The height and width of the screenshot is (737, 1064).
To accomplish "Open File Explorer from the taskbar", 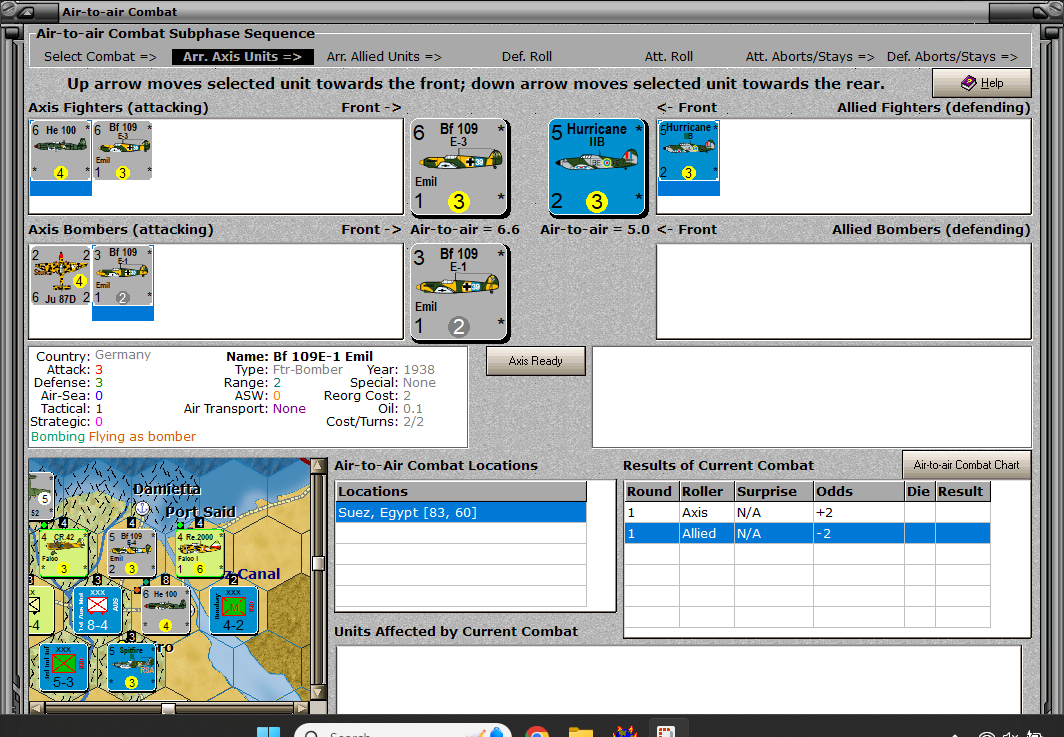I will [x=581, y=733].
